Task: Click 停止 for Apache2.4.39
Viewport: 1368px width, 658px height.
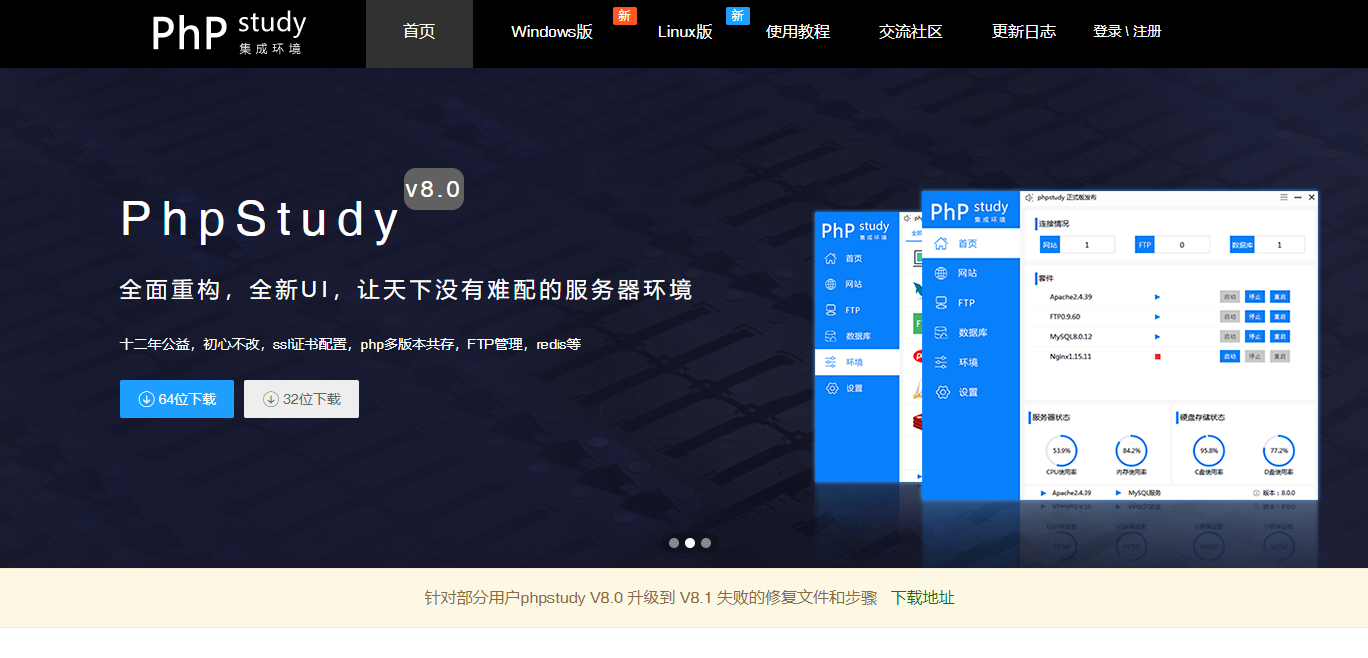Action: [x=1255, y=297]
